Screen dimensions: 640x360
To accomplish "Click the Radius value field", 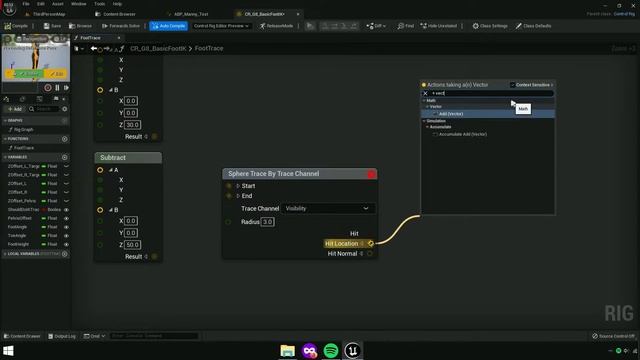I will pyautogui.click(x=267, y=222).
